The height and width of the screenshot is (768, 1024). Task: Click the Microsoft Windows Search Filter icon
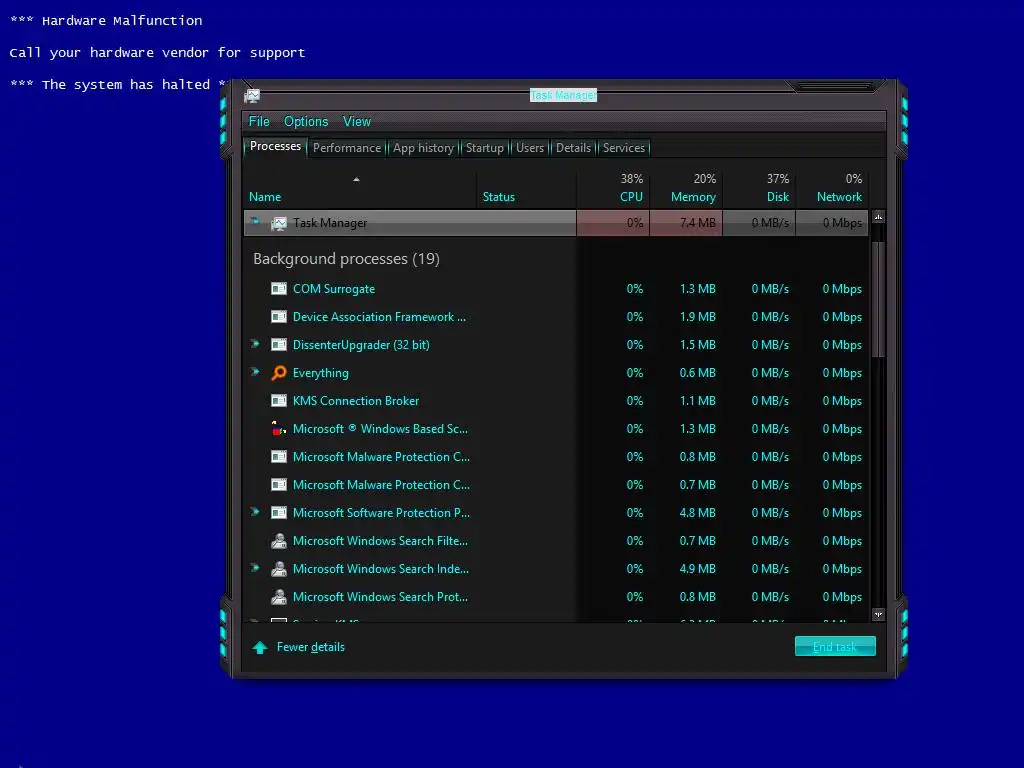click(x=279, y=541)
